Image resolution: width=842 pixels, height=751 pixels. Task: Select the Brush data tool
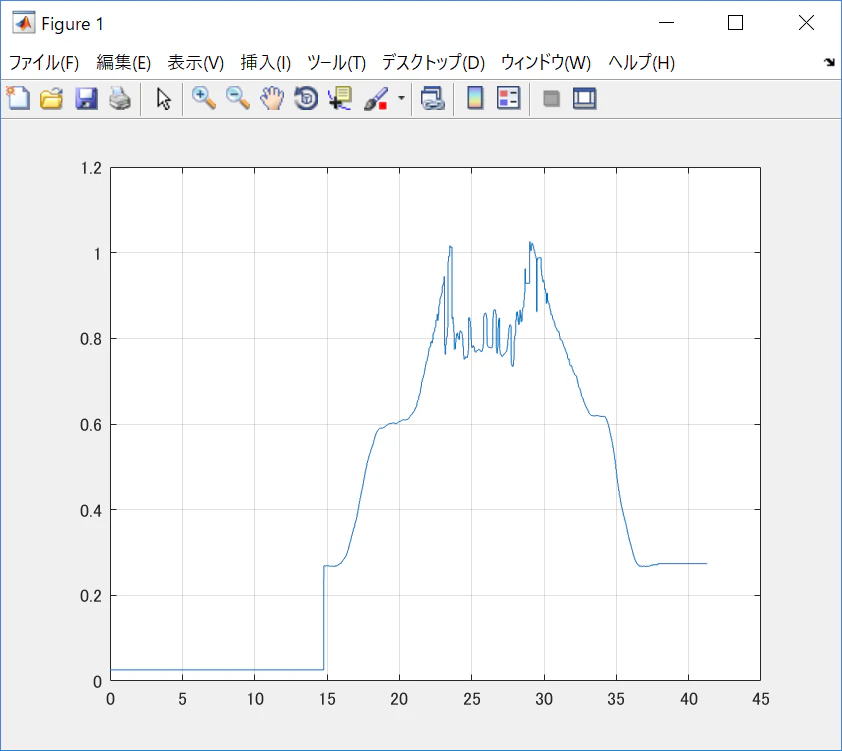376,98
